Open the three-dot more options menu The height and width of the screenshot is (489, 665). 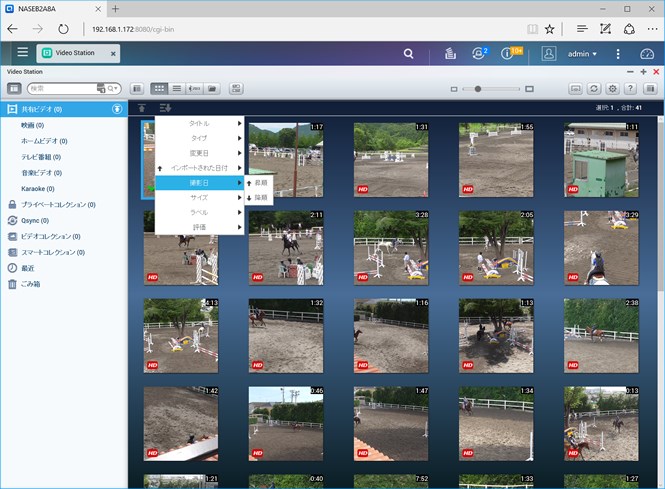point(618,54)
